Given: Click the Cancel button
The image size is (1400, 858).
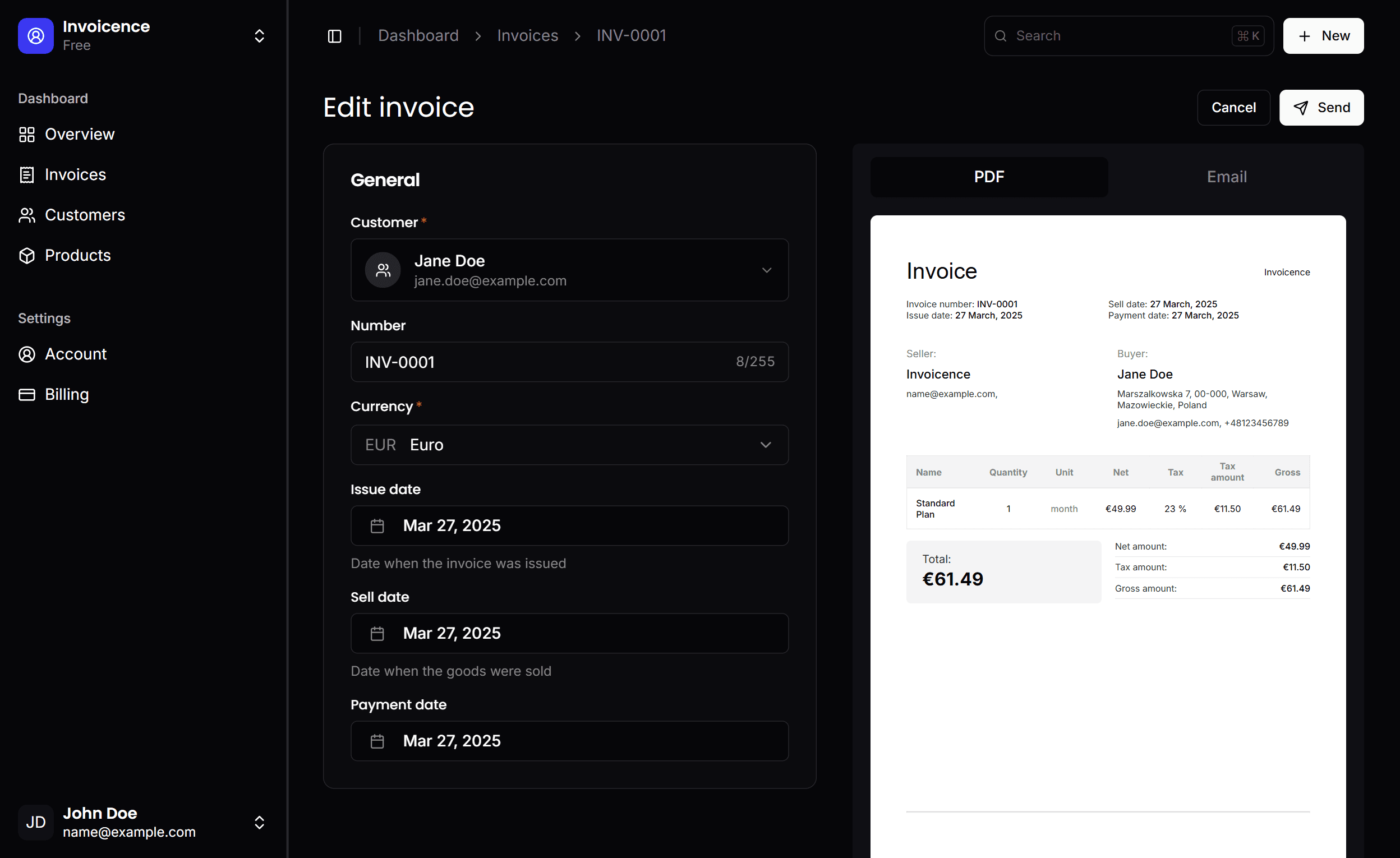Looking at the screenshot, I should point(1233,108).
